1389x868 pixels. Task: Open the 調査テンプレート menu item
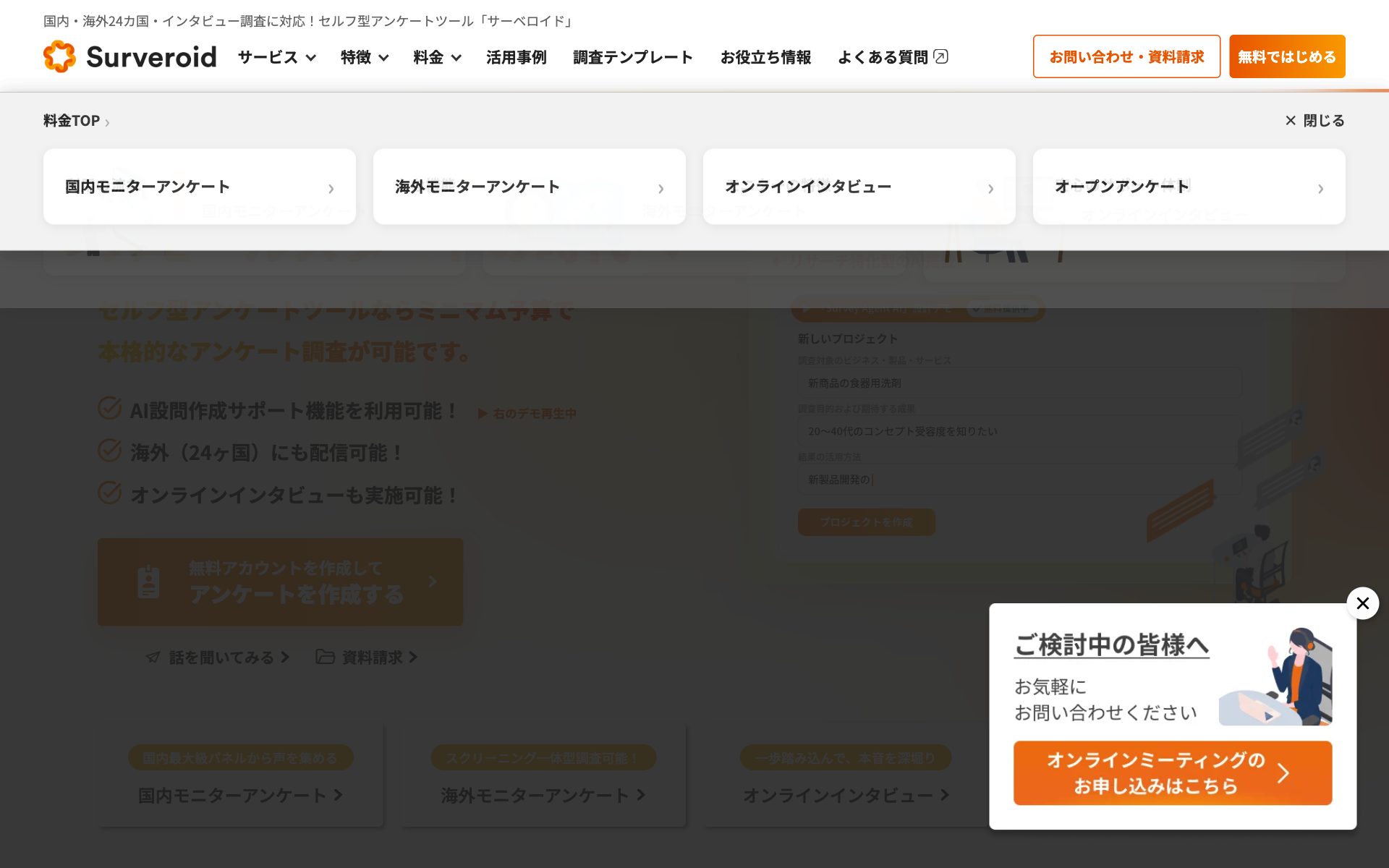(633, 57)
